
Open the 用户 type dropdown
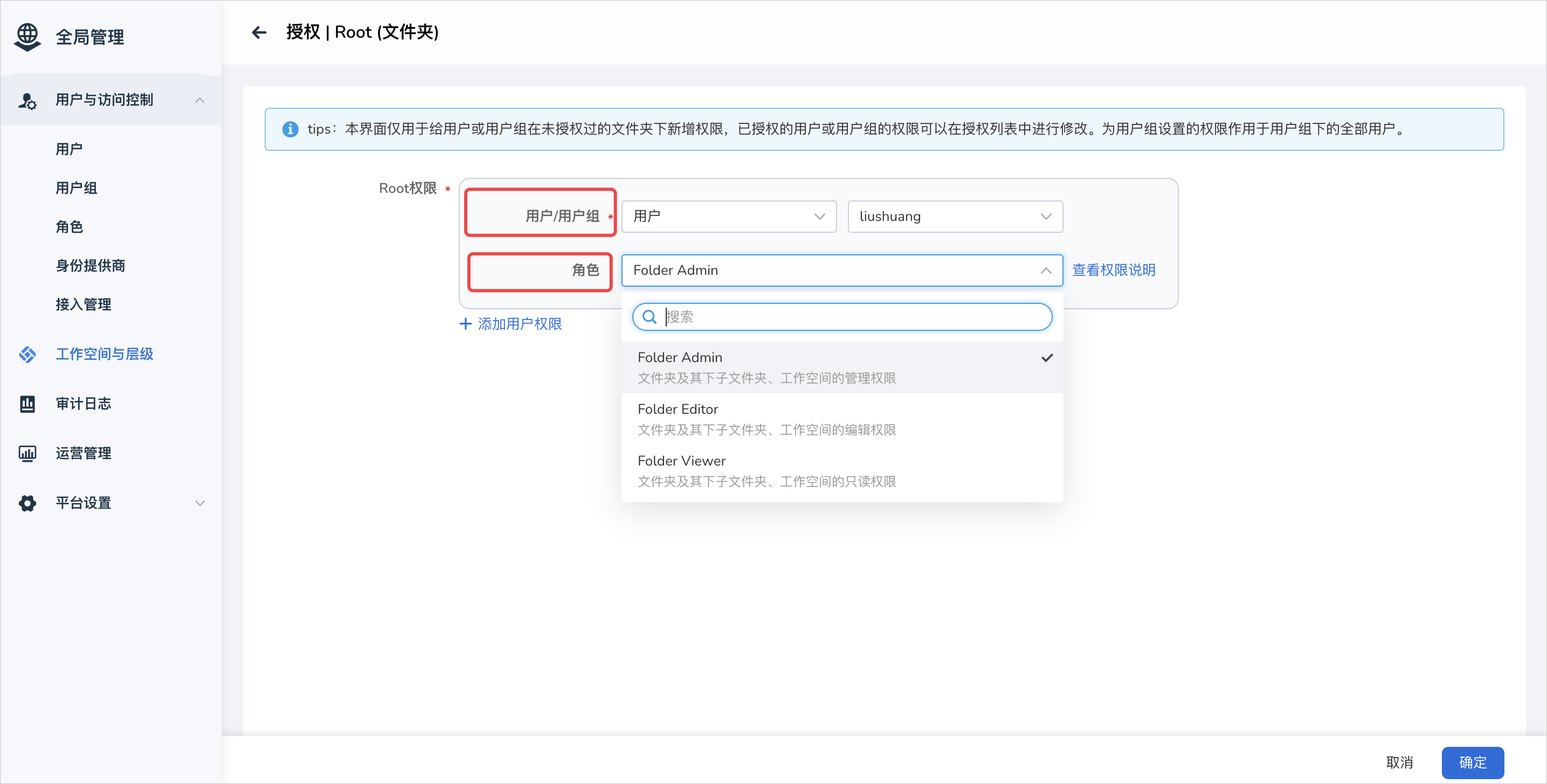[x=729, y=217]
